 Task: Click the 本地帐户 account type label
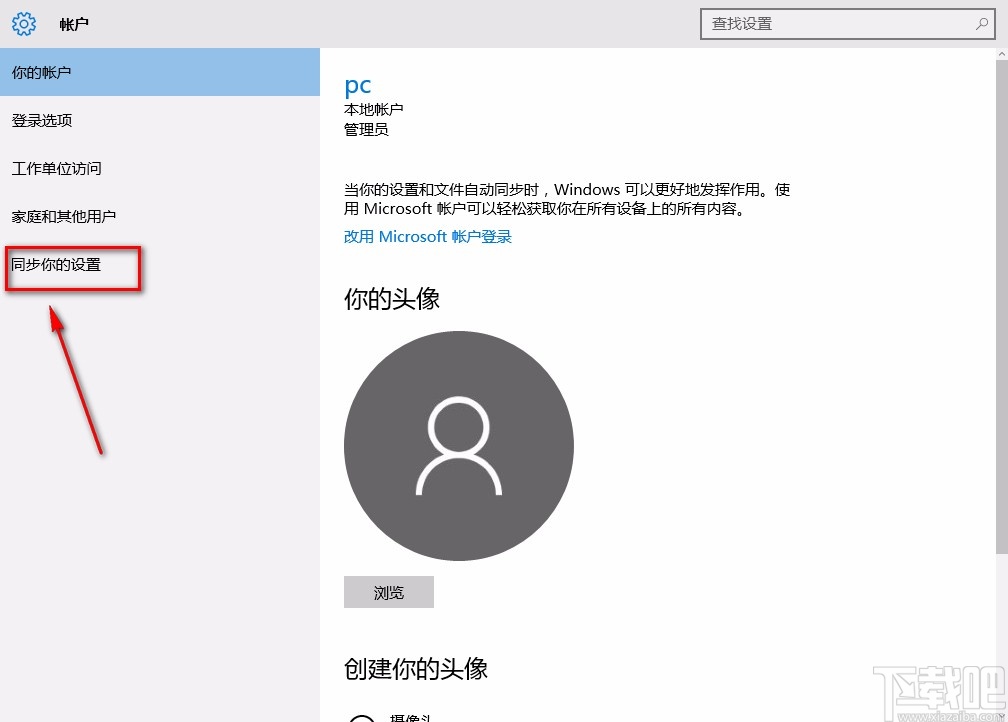coord(374,108)
